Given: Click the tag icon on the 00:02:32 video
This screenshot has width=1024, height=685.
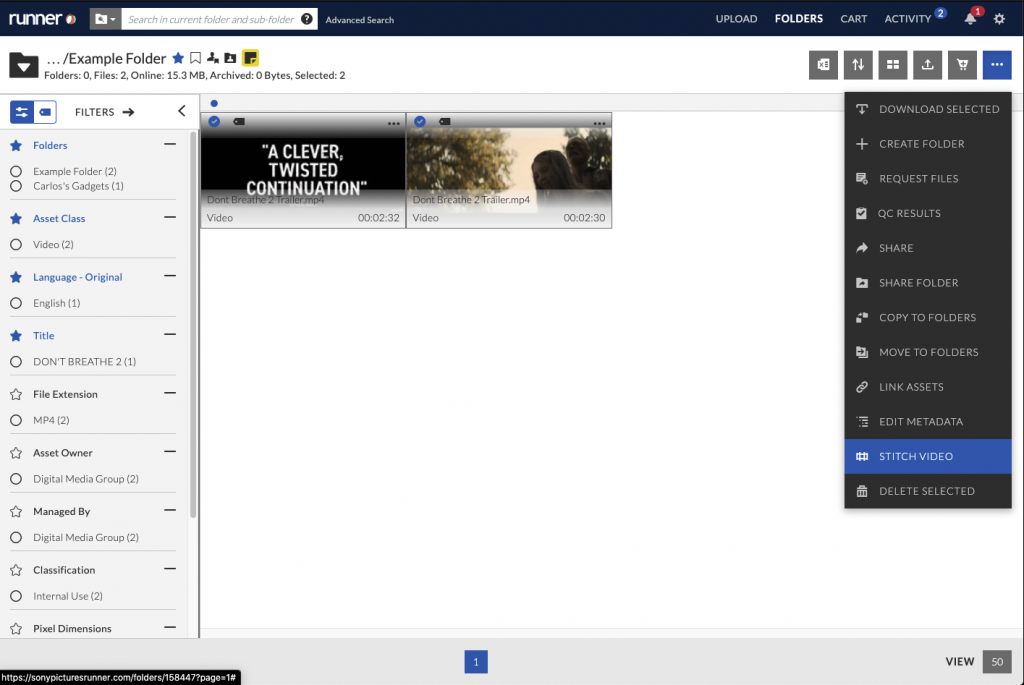Looking at the screenshot, I should point(239,121).
